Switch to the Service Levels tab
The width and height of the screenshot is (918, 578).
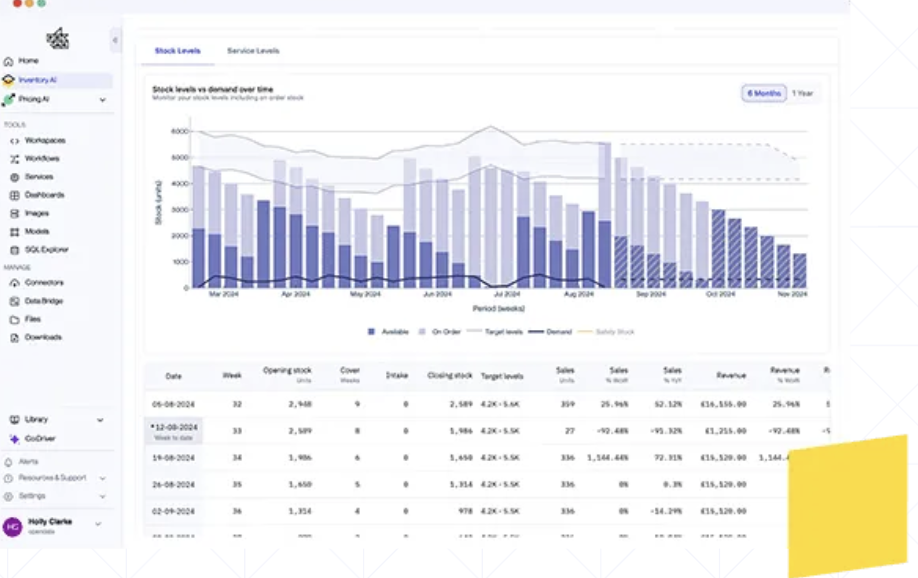[253, 51]
